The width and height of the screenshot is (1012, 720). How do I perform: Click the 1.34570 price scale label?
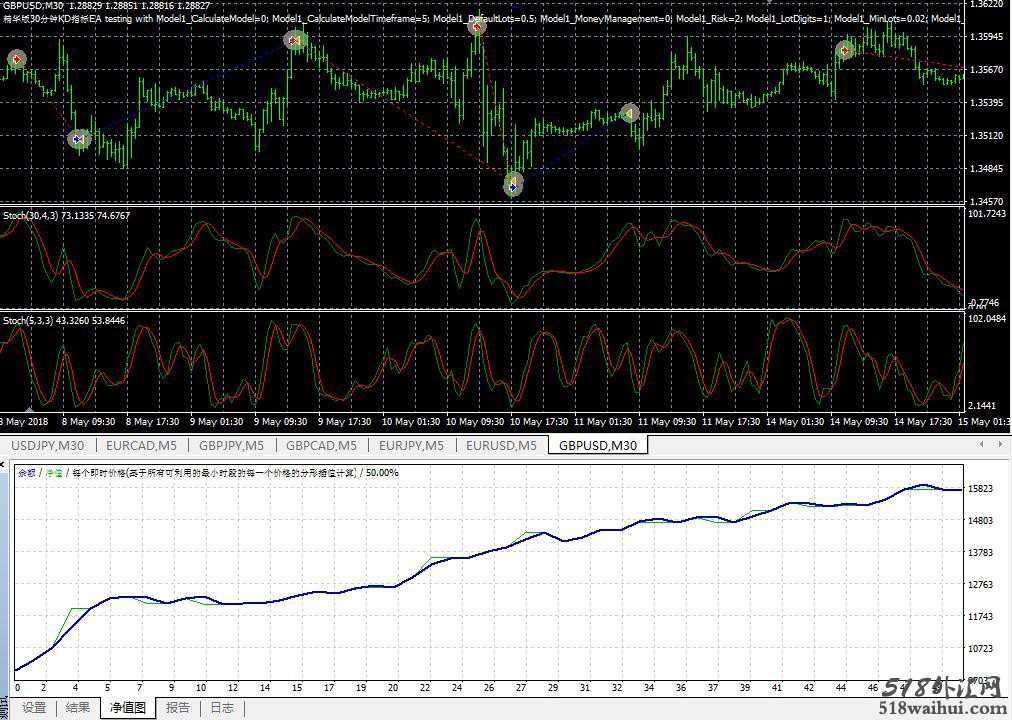987,201
